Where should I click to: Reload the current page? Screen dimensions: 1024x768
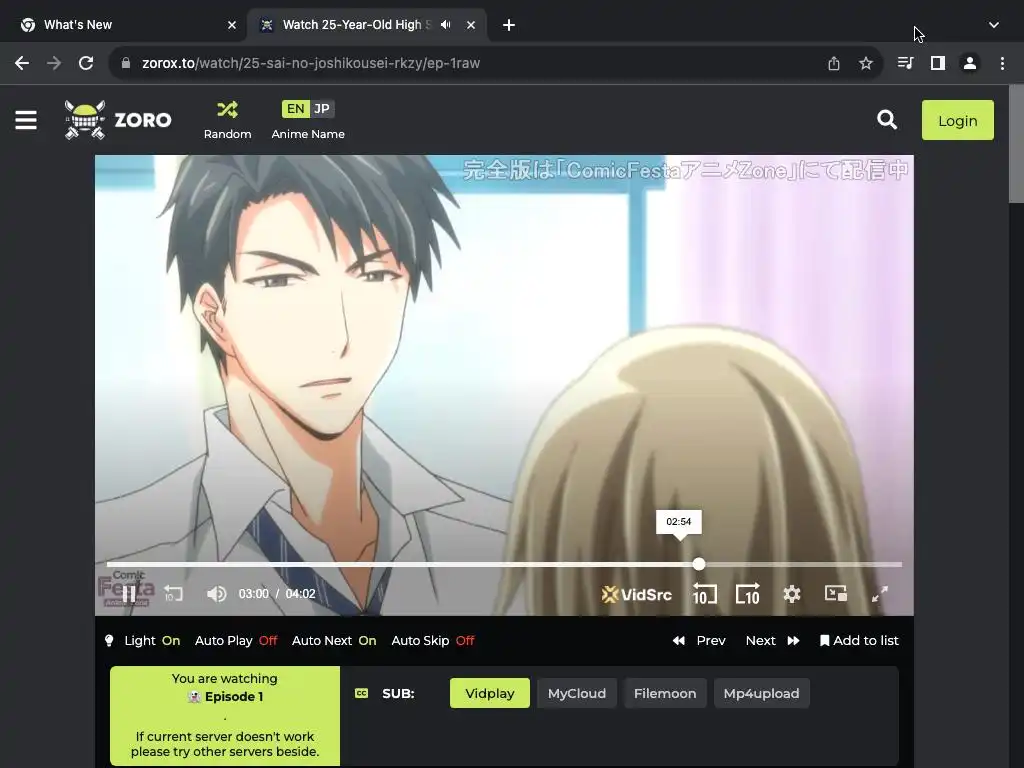(x=86, y=63)
